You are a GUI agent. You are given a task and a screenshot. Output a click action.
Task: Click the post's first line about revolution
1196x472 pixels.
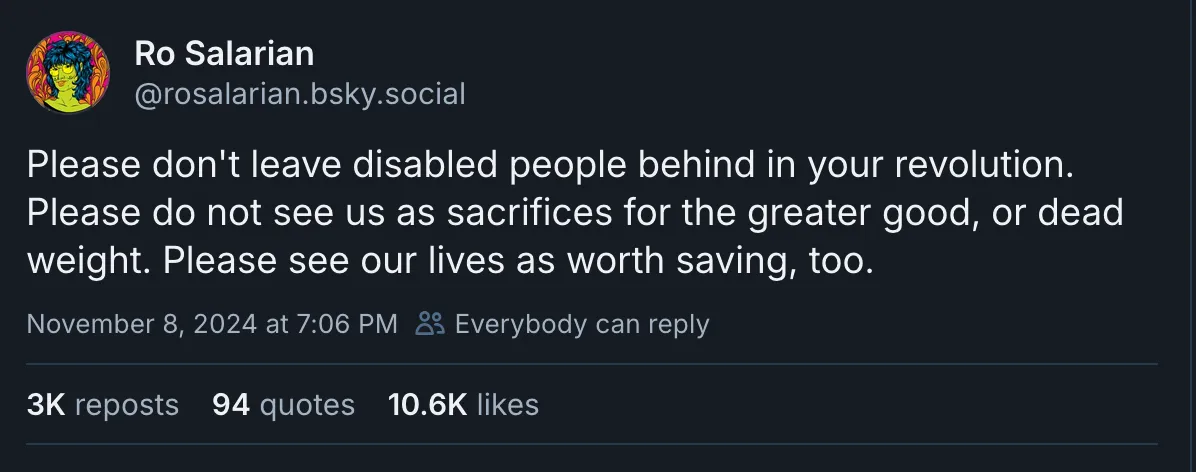pyautogui.click(x=551, y=165)
